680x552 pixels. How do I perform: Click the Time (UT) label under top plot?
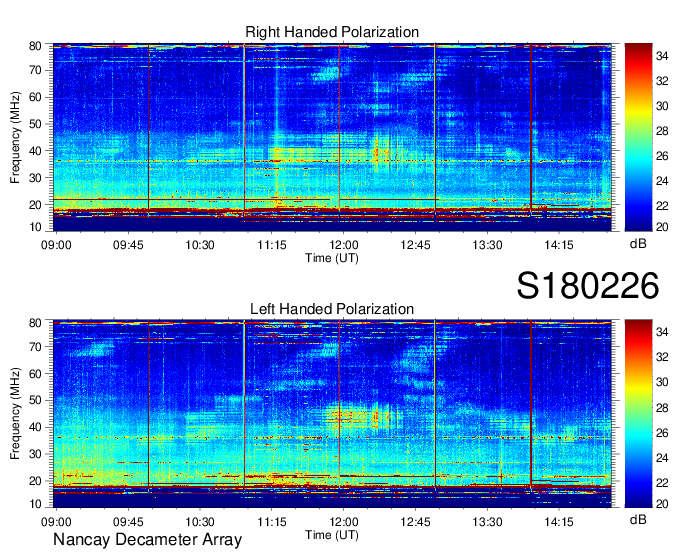point(332,258)
